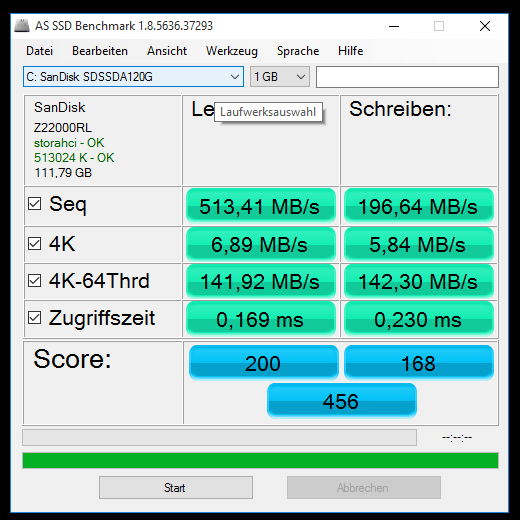Click the write score 168
Screen dimensions: 520x520
(419, 363)
